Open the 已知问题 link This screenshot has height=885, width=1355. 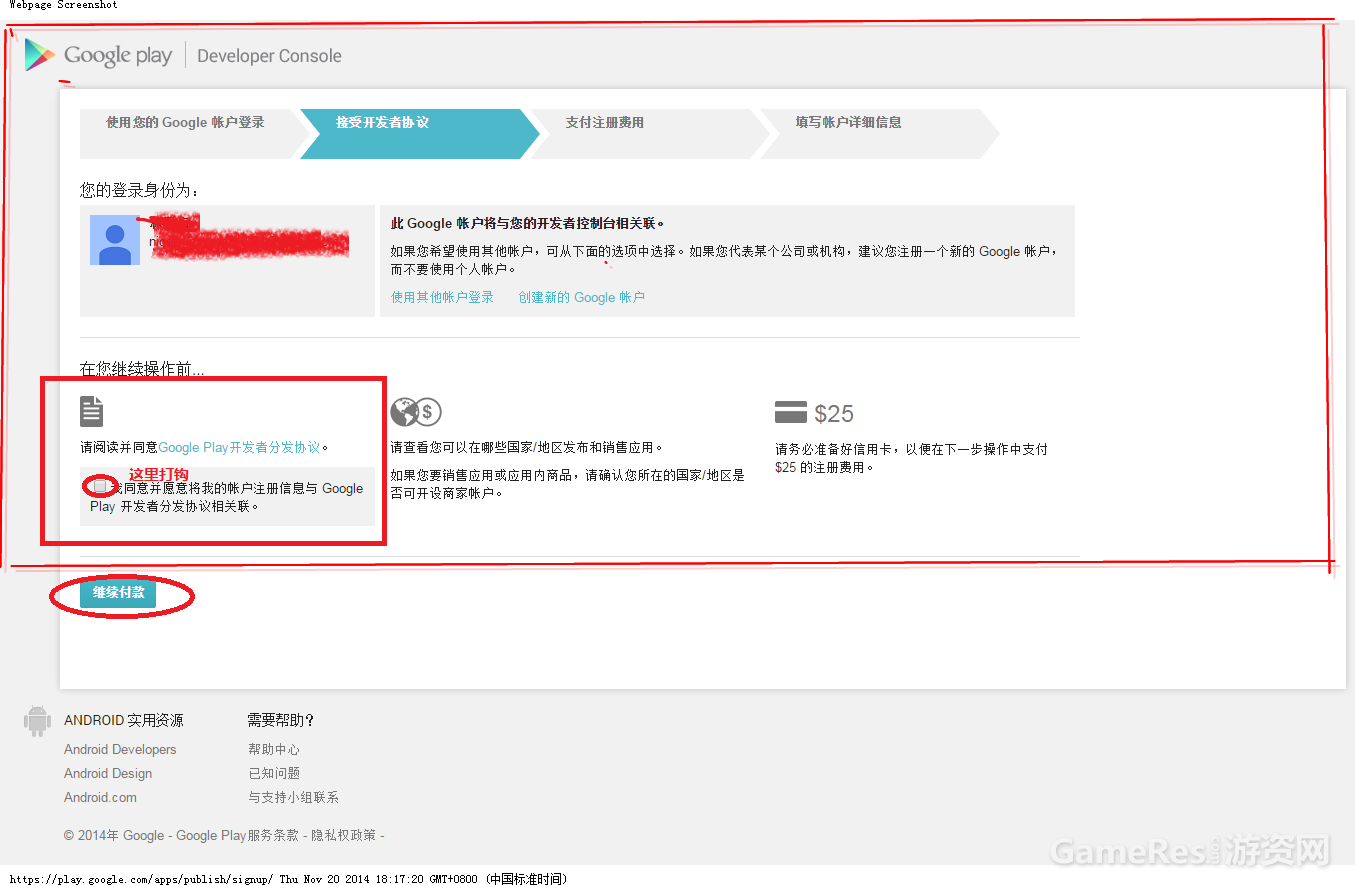tap(274, 773)
